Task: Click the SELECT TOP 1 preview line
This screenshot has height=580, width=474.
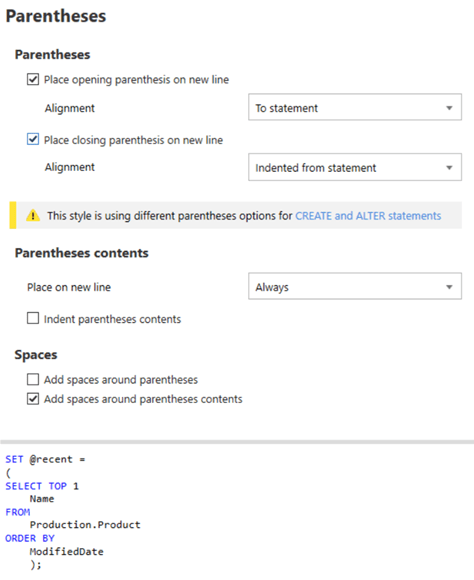Action: coord(42,486)
